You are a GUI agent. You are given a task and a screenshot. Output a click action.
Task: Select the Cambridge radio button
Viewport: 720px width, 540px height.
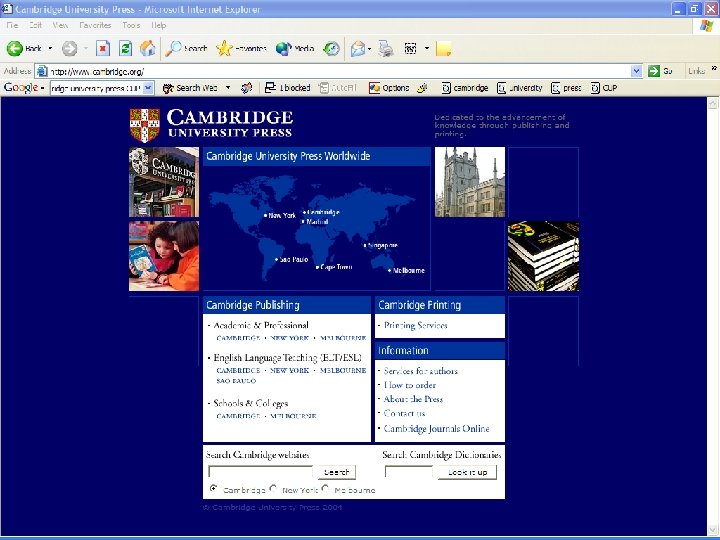point(214,489)
